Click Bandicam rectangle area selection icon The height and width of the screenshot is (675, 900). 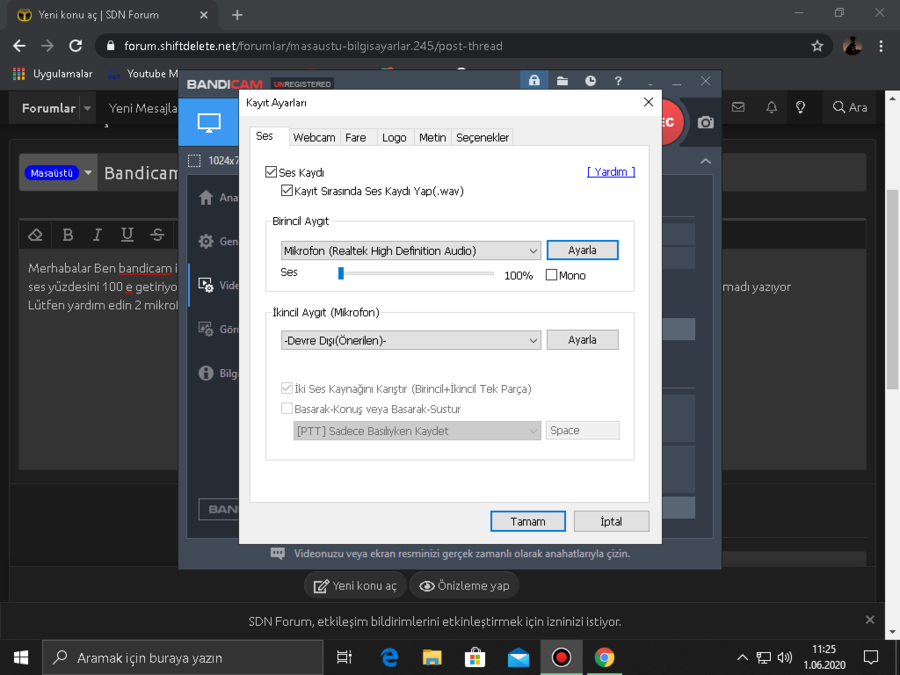(x=195, y=161)
